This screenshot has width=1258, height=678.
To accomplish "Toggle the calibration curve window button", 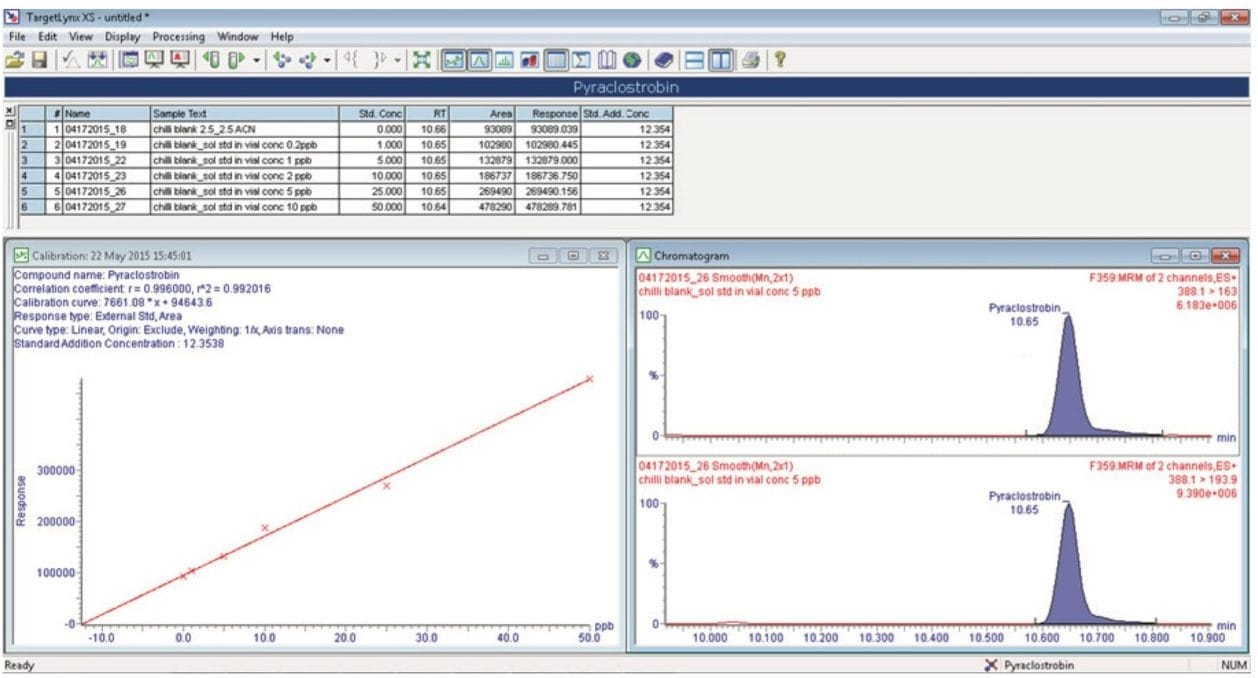I will [453, 61].
